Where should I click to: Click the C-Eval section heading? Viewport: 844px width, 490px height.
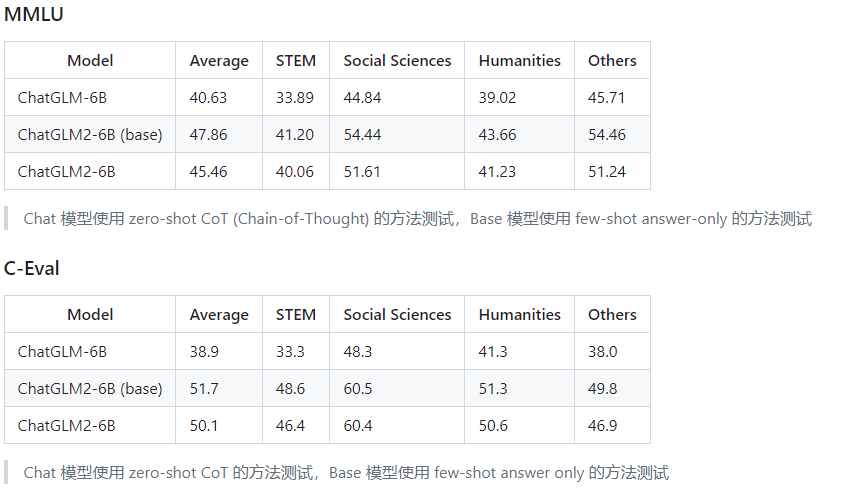(31, 268)
